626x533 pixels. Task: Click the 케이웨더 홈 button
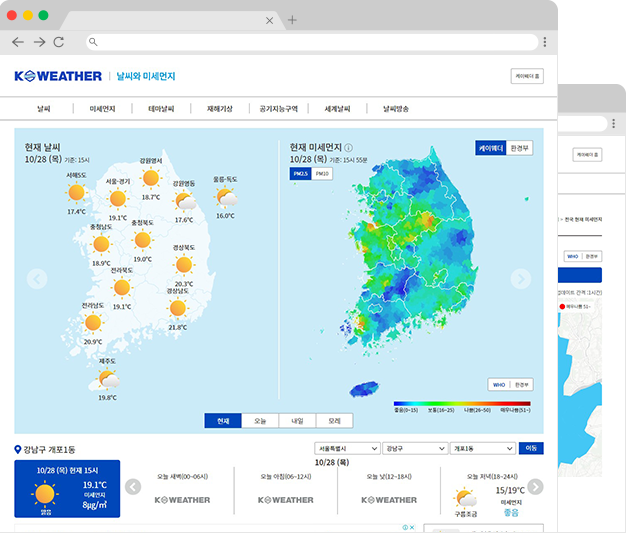click(528, 76)
